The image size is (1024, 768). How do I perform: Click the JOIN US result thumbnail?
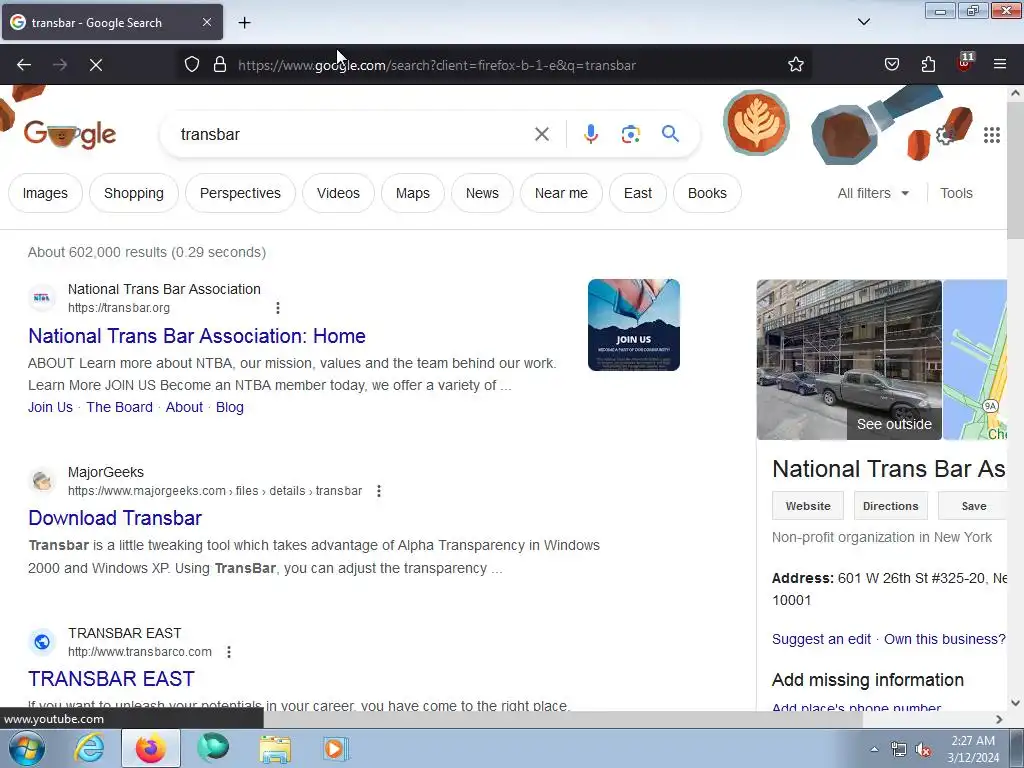tap(633, 325)
